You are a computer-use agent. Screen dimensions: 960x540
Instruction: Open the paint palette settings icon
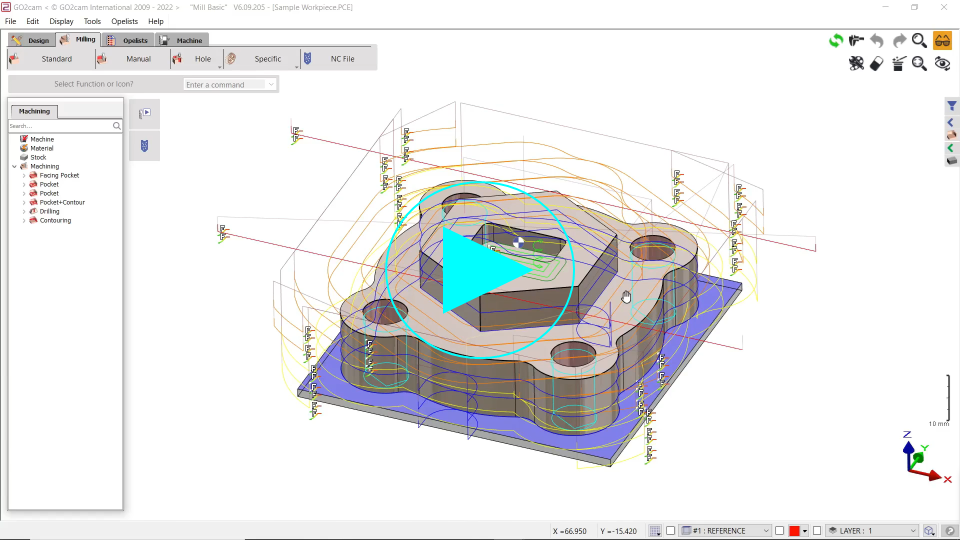pos(856,63)
